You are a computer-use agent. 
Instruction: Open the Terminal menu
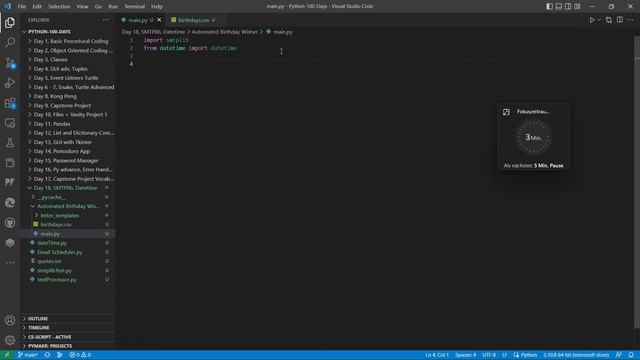(135, 7)
